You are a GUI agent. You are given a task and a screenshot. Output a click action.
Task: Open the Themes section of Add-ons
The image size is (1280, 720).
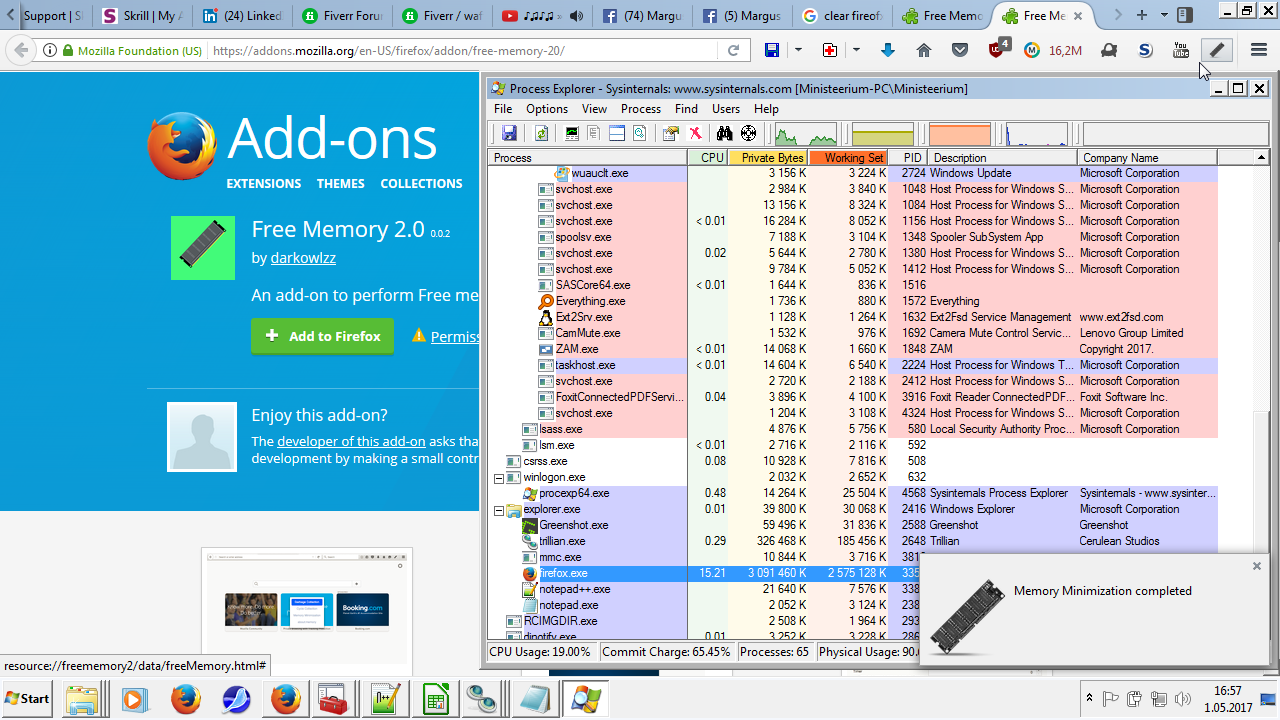click(x=340, y=184)
